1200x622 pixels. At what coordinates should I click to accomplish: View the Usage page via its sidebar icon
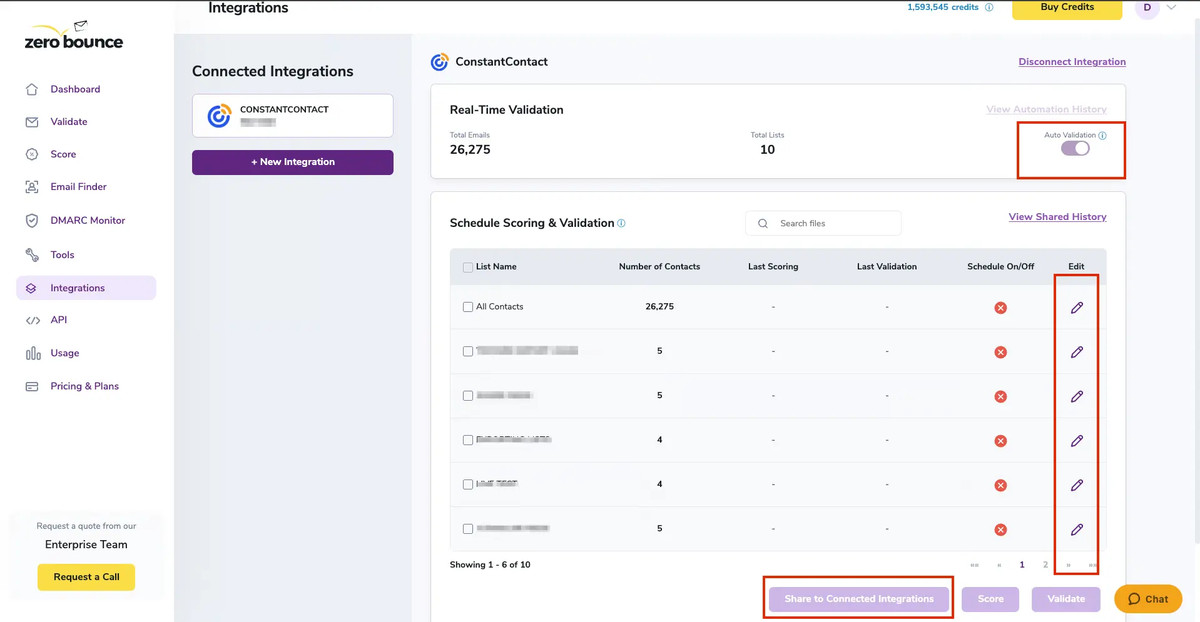click(x=31, y=352)
